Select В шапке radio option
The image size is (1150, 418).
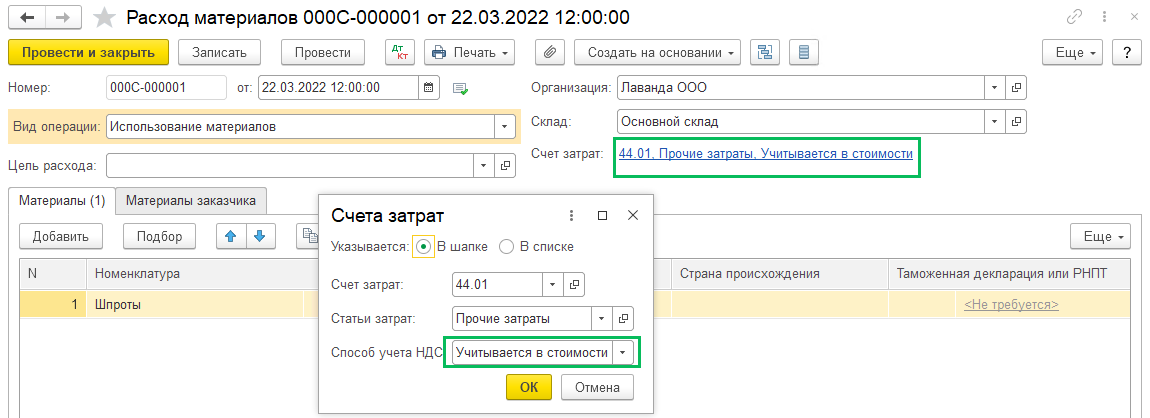[x=422, y=246]
